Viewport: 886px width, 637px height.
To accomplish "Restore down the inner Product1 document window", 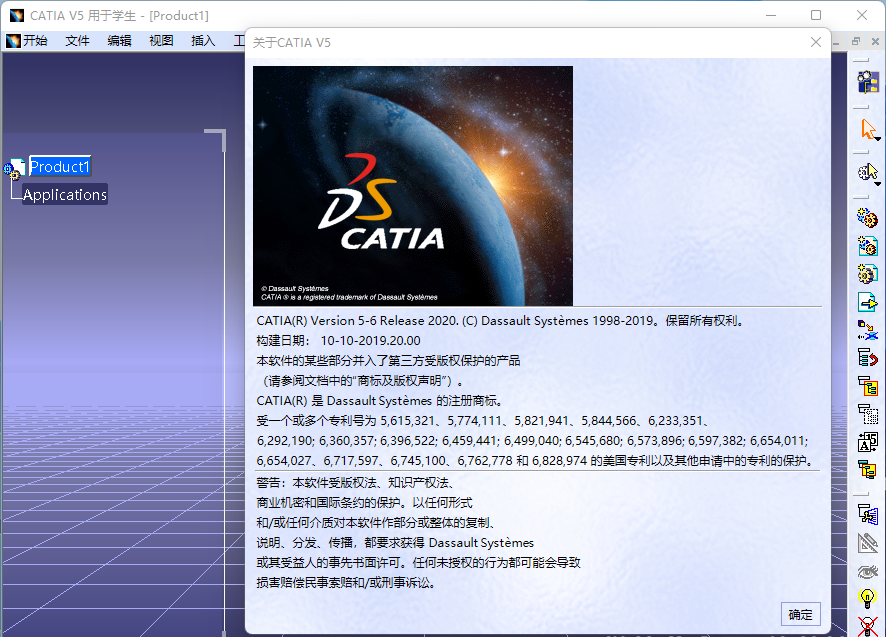I will click(x=856, y=41).
